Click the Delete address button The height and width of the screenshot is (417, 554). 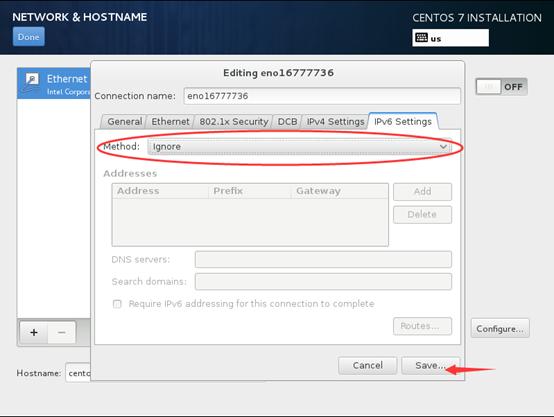tap(422, 215)
